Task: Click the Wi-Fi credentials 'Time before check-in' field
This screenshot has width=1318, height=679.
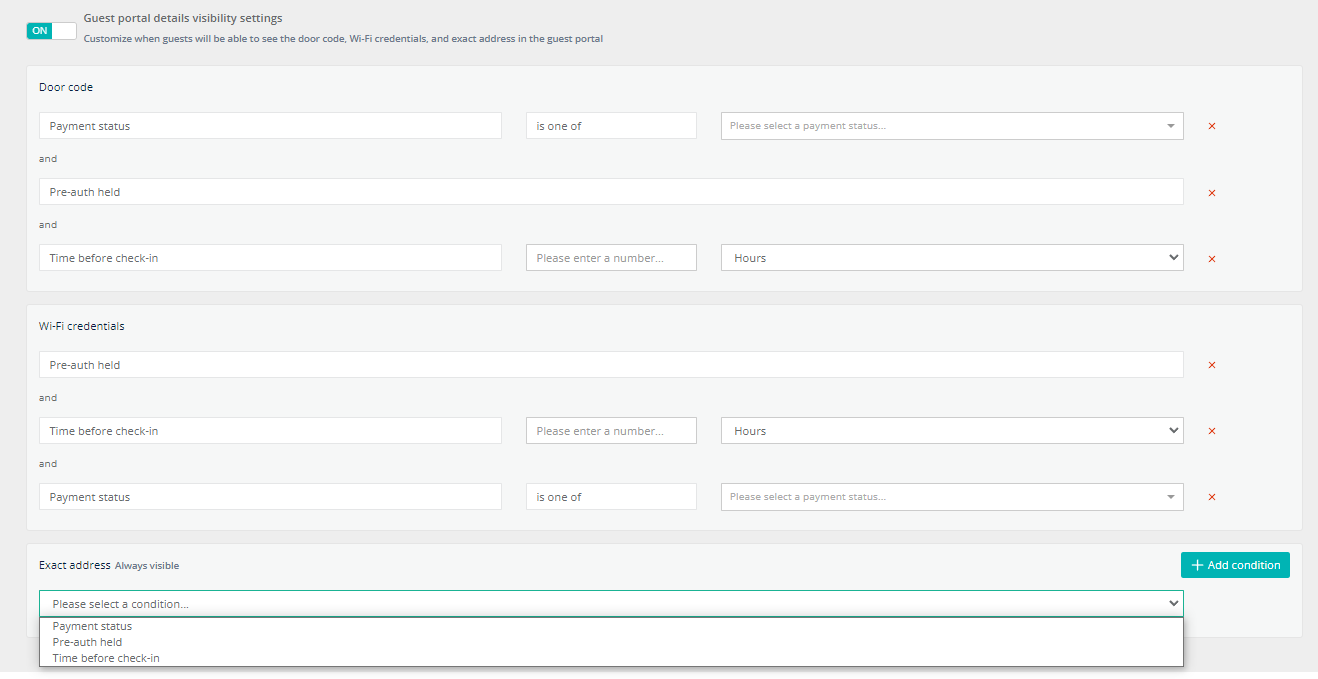Action: [x=270, y=431]
